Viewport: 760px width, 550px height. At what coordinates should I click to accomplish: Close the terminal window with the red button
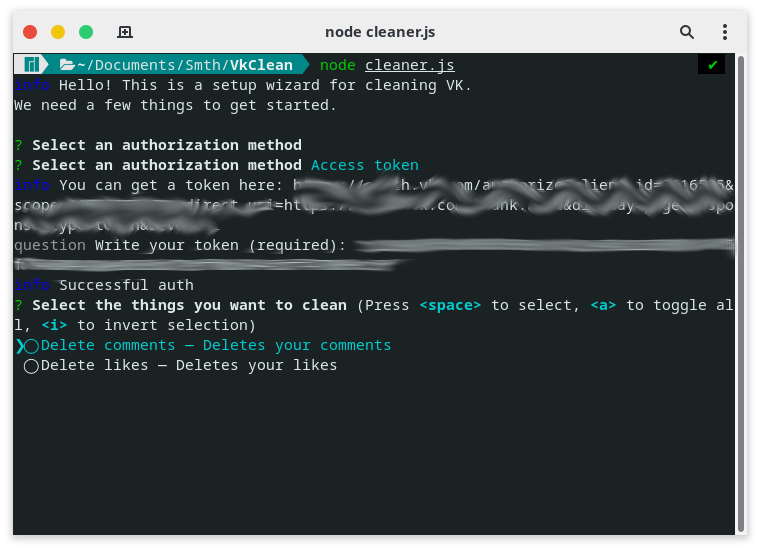(x=30, y=32)
